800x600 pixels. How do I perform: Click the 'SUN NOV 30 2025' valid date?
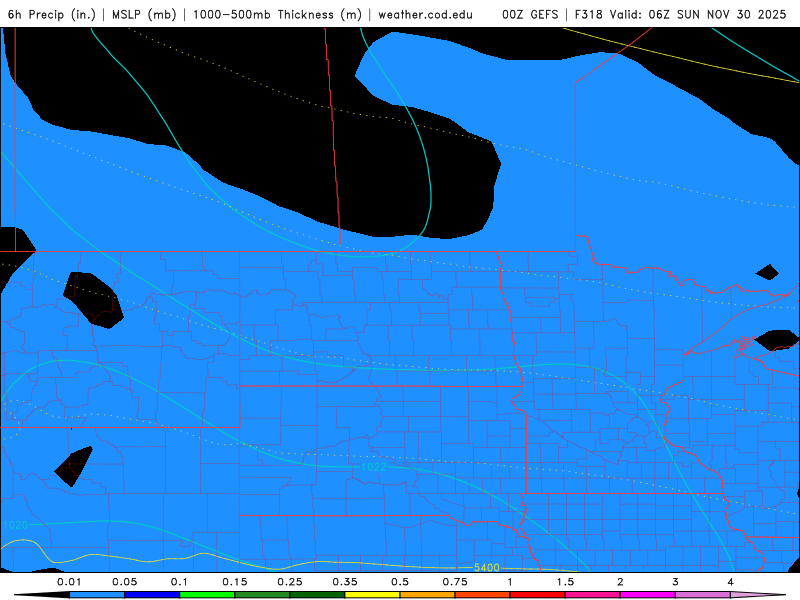732,14
